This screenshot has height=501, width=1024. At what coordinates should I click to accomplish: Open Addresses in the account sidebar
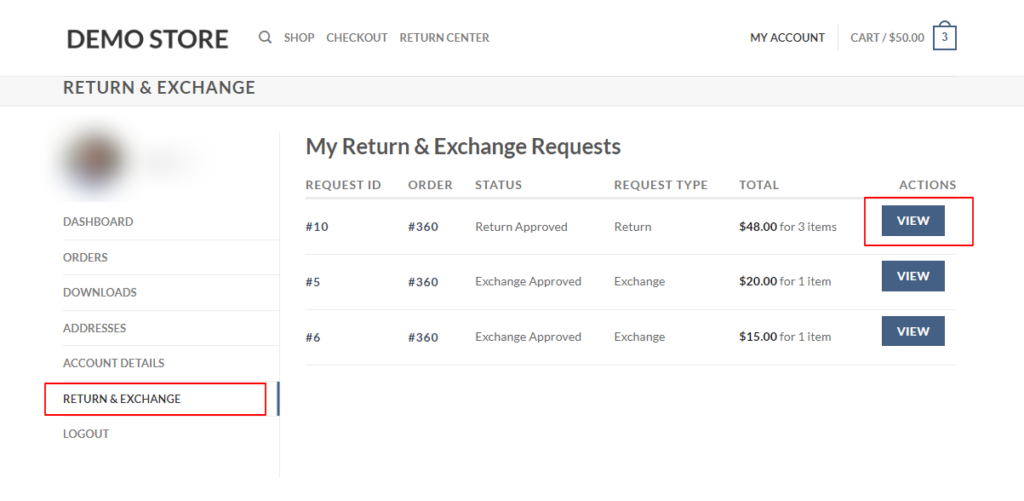(94, 328)
